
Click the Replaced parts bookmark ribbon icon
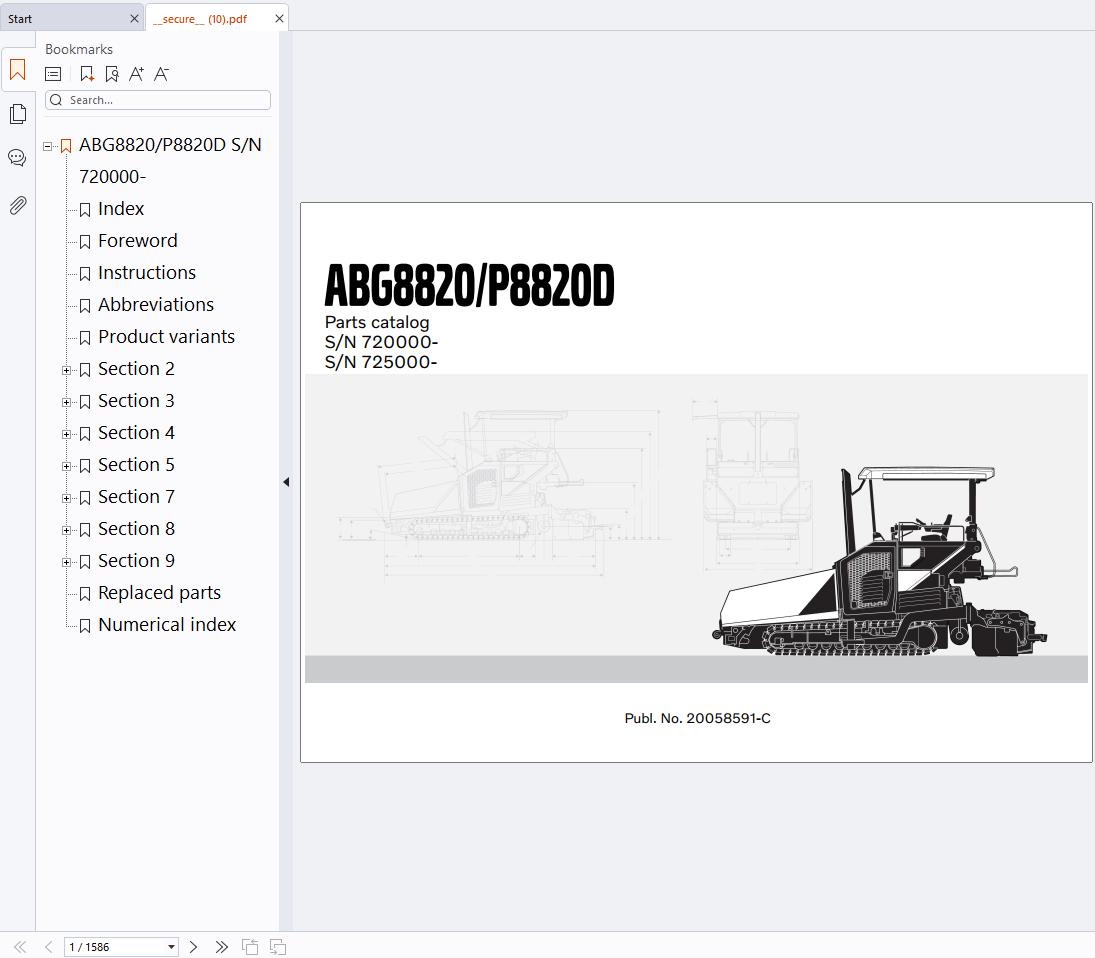pyautogui.click(x=85, y=594)
